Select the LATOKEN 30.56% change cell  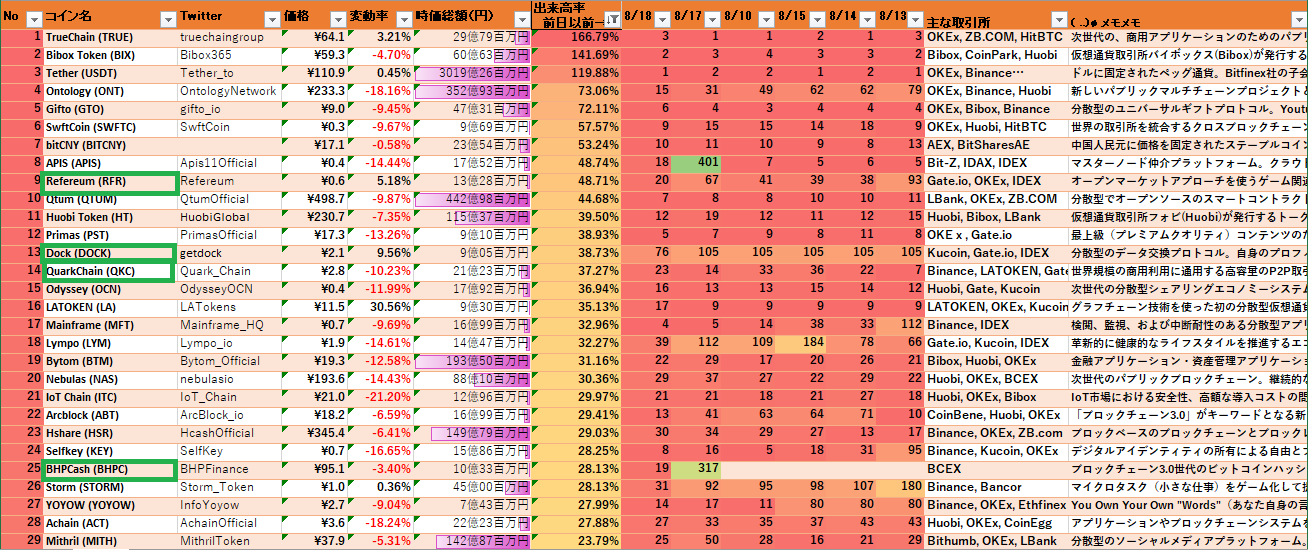pyautogui.click(x=380, y=307)
